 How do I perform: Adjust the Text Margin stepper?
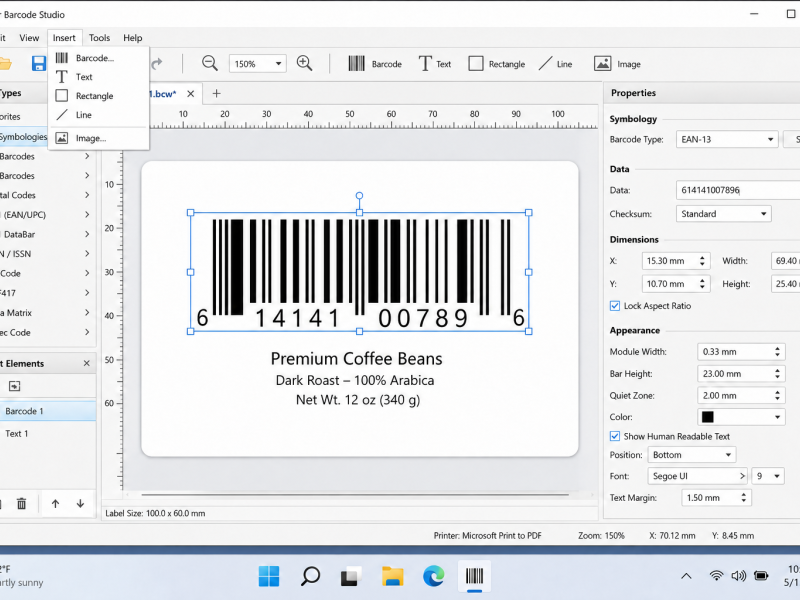[743, 497]
